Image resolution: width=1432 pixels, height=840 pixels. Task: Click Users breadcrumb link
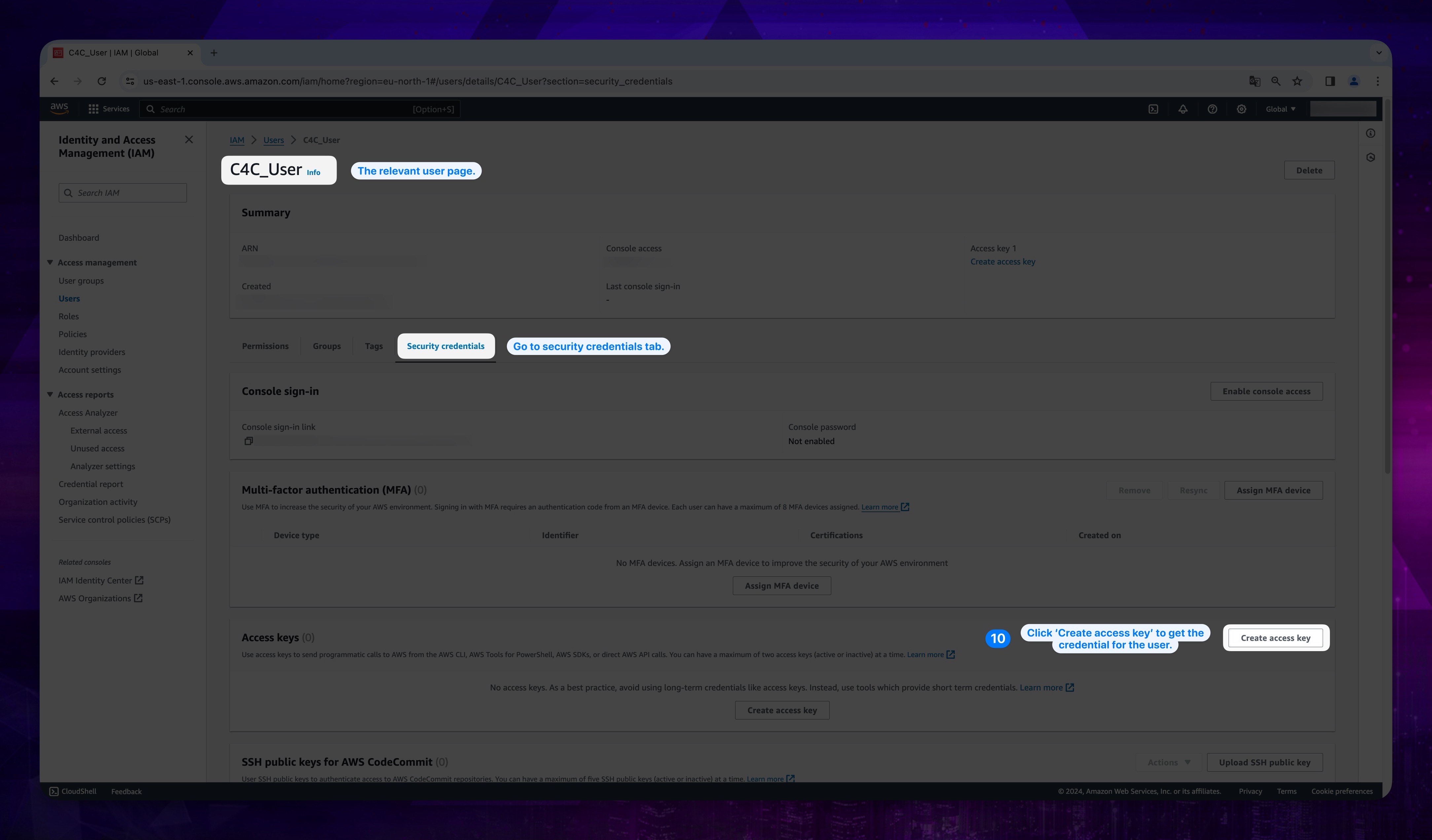tap(273, 140)
